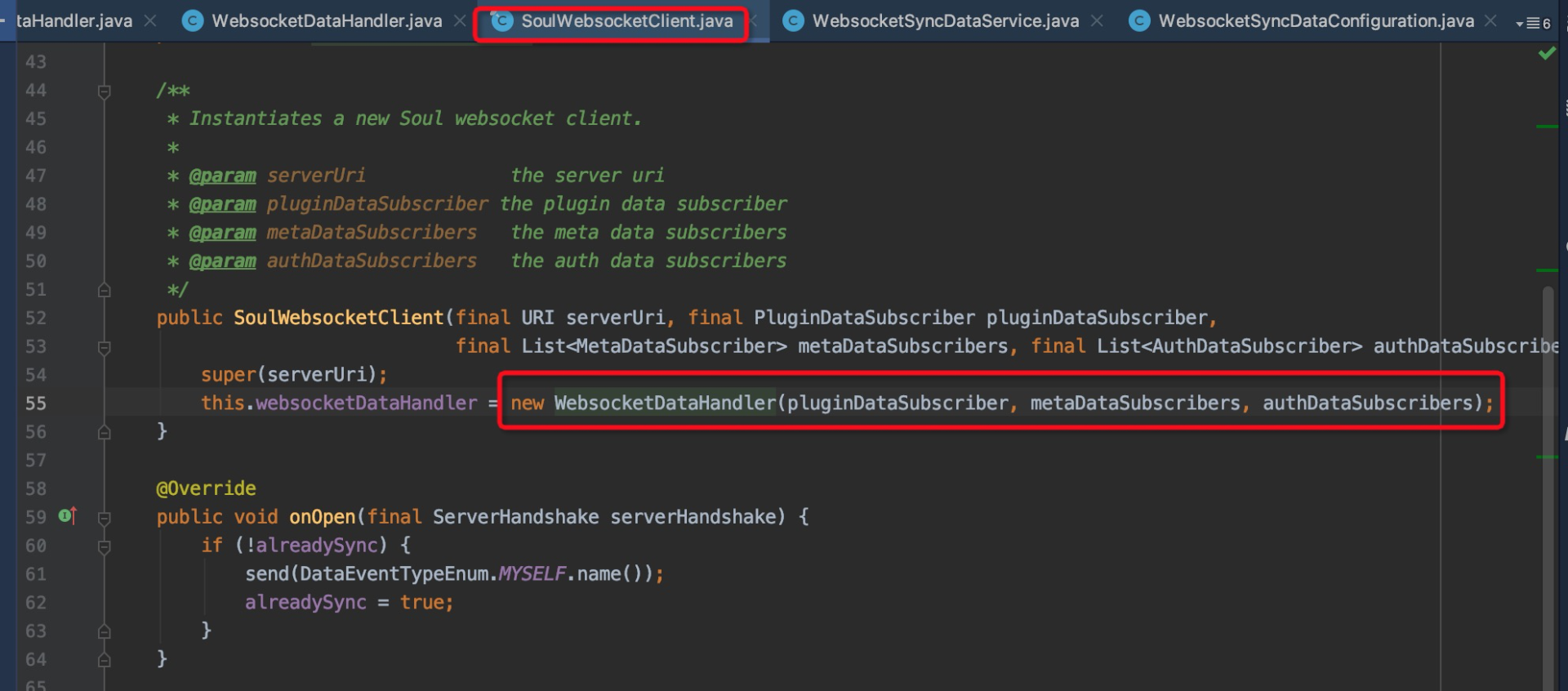
Task: Click the vertical editor scrollbar
Action: click(1548, 490)
